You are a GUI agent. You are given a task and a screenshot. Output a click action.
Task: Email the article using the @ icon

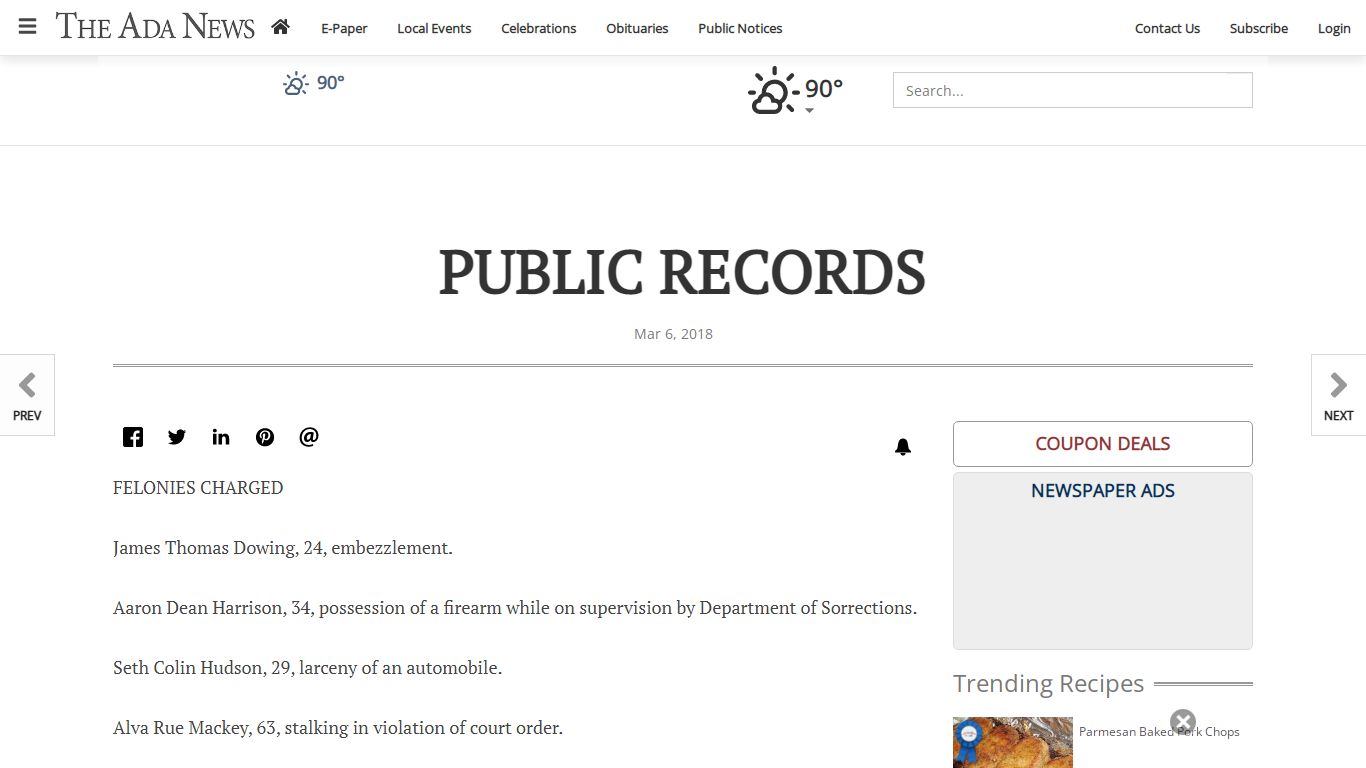click(308, 437)
